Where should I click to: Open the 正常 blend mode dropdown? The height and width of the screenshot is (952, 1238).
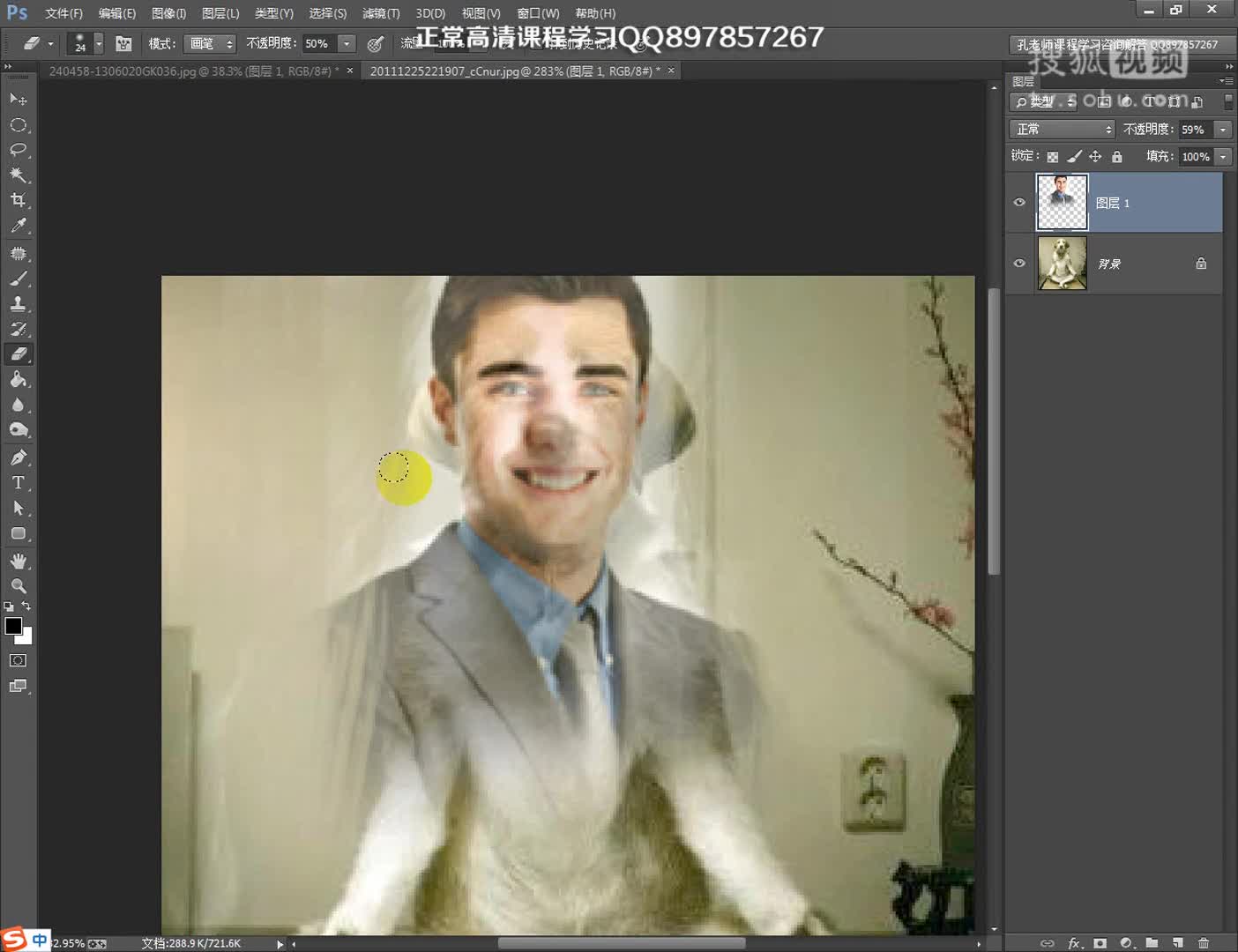pos(1063,129)
